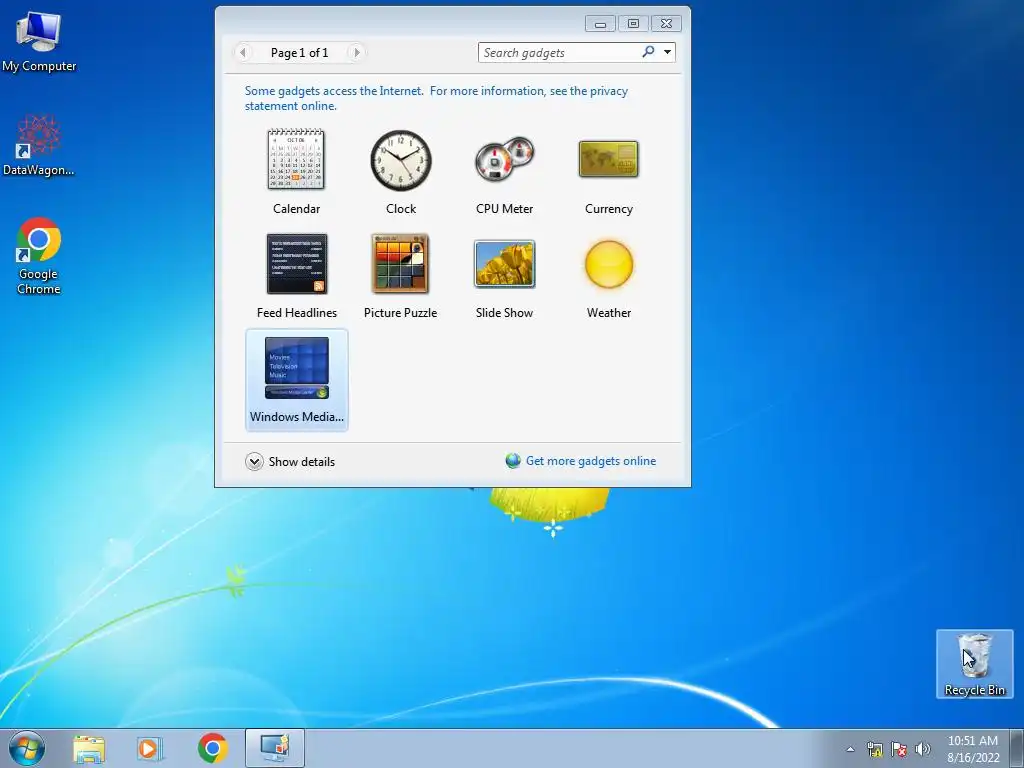Select My Computer desktop icon
The height and width of the screenshot is (768, 1024).
click(x=39, y=41)
